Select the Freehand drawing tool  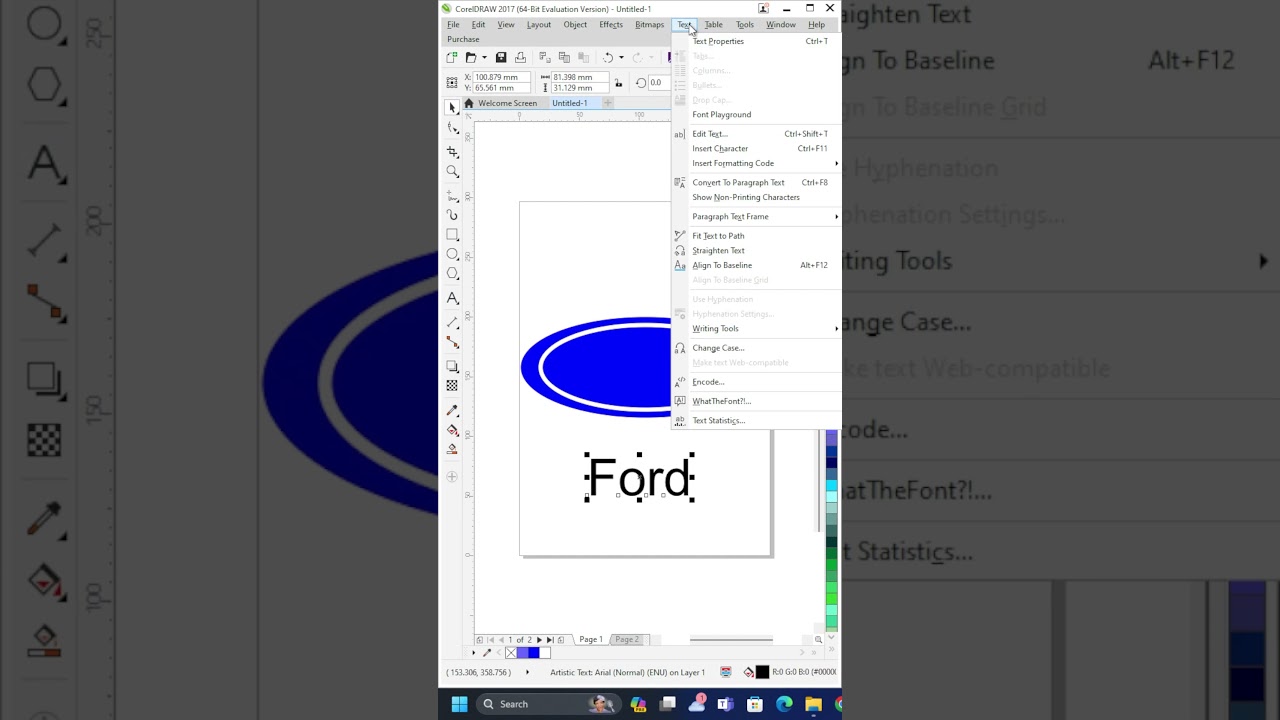pos(452,195)
